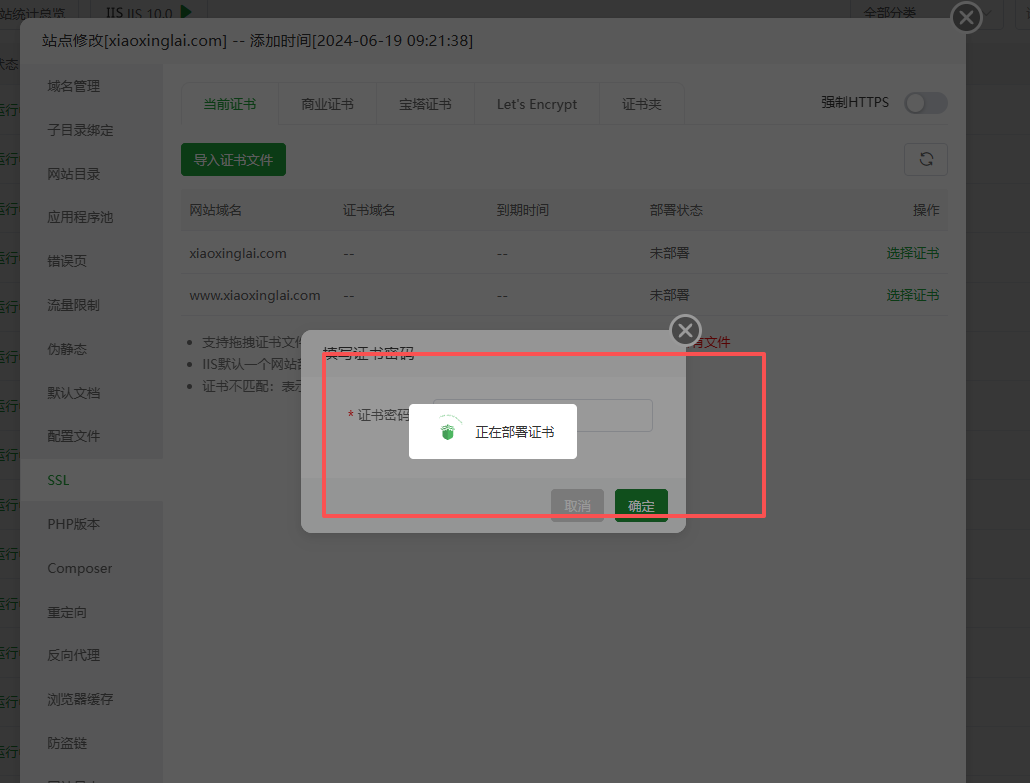
Task: Toggle the 强制HTTPS switch
Action: tap(925, 103)
